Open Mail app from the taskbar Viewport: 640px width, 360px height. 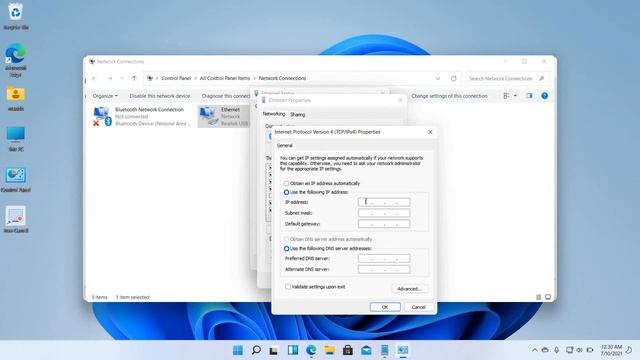pyautogui.click(x=366, y=350)
